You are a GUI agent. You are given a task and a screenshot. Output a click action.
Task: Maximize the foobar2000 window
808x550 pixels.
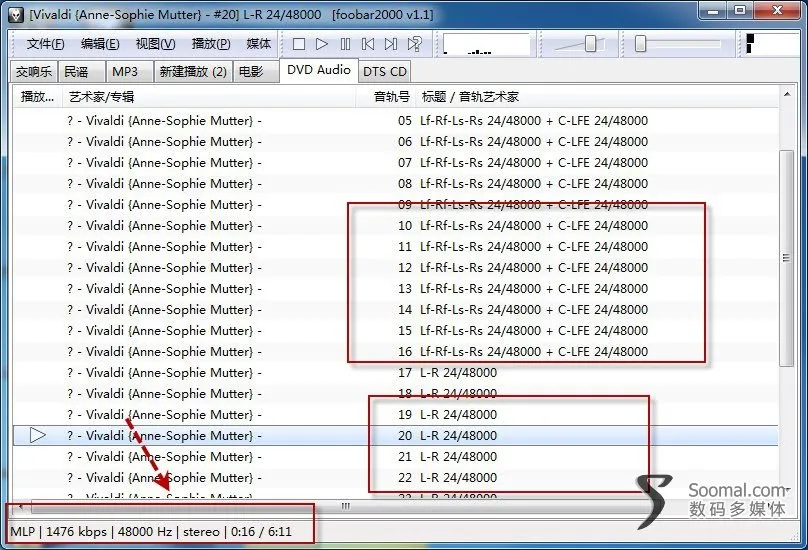click(x=740, y=11)
